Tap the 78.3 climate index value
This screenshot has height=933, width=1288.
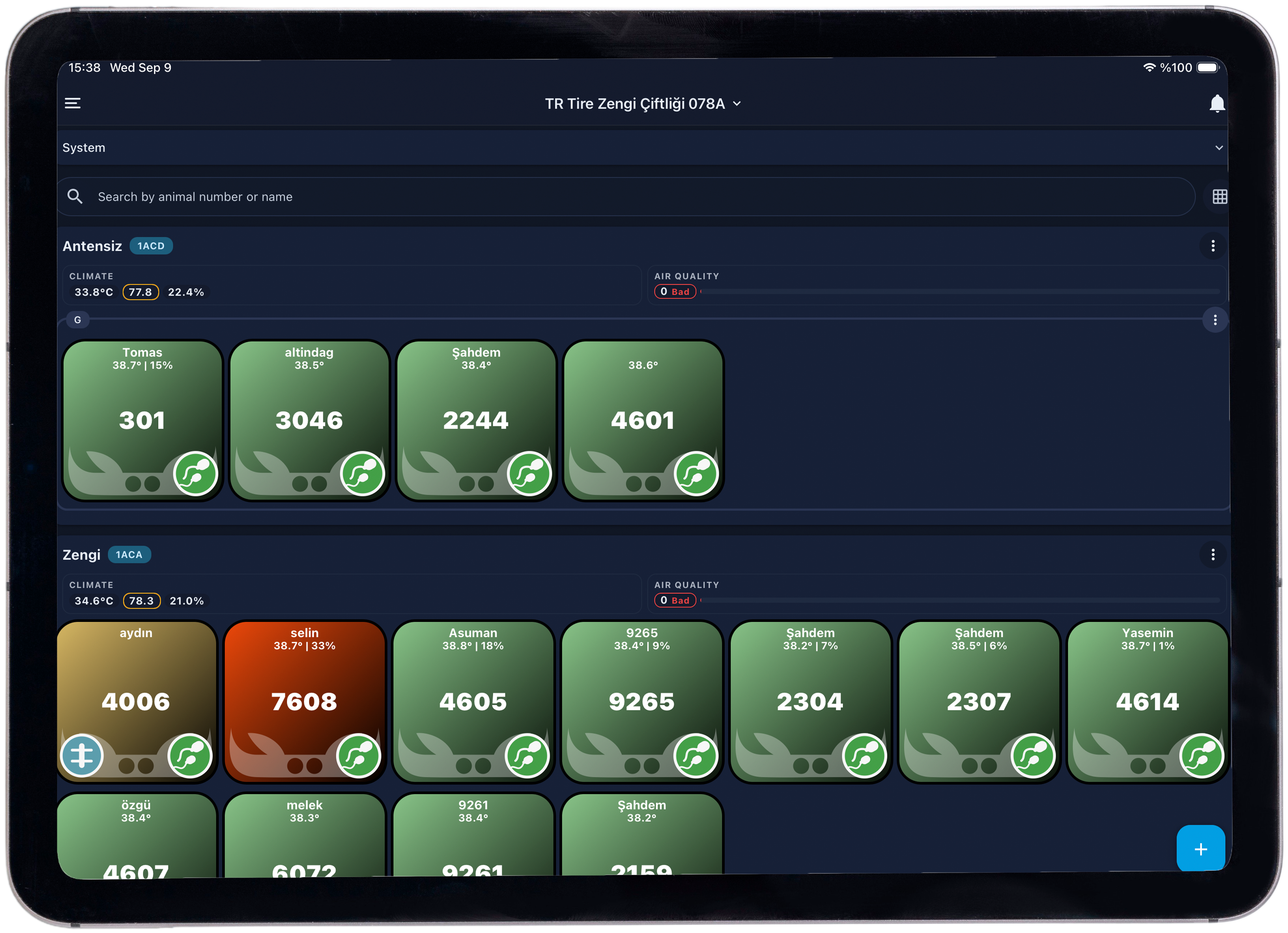[x=141, y=601]
